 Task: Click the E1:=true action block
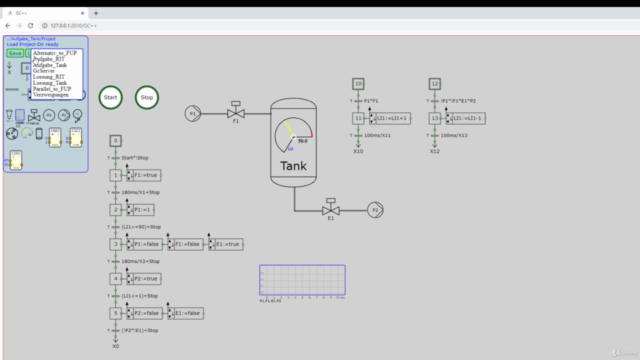(226, 244)
